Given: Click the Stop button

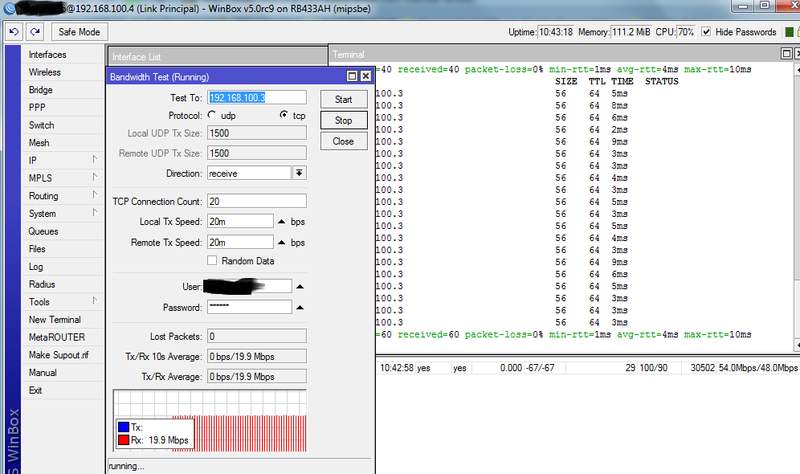Looking at the screenshot, I should (x=343, y=120).
